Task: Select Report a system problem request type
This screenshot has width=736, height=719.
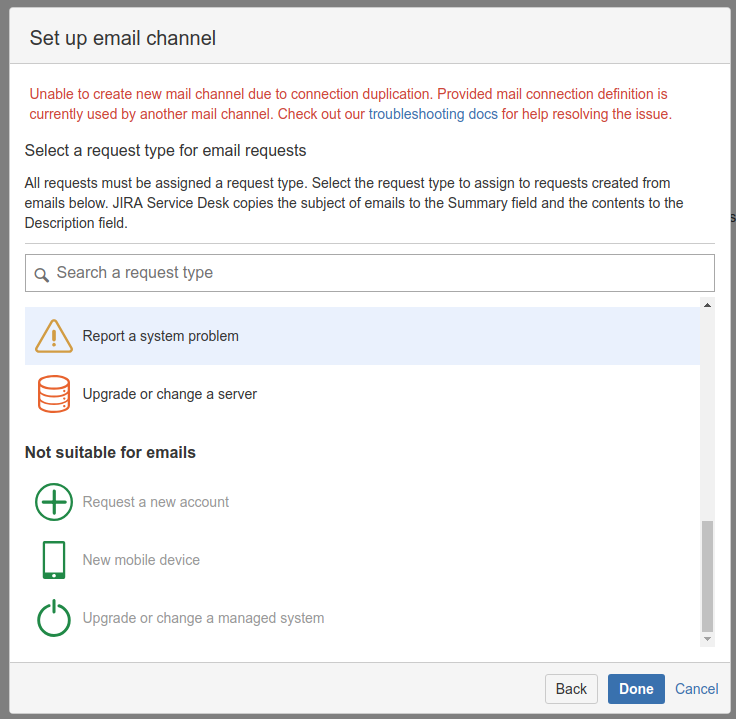Action: coord(161,336)
